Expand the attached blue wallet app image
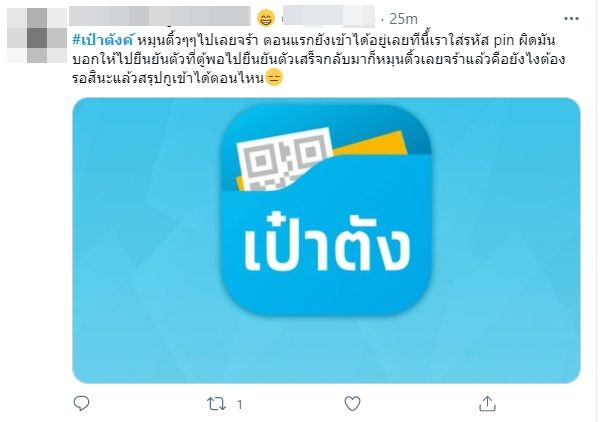The image size is (600, 422). click(326, 241)
